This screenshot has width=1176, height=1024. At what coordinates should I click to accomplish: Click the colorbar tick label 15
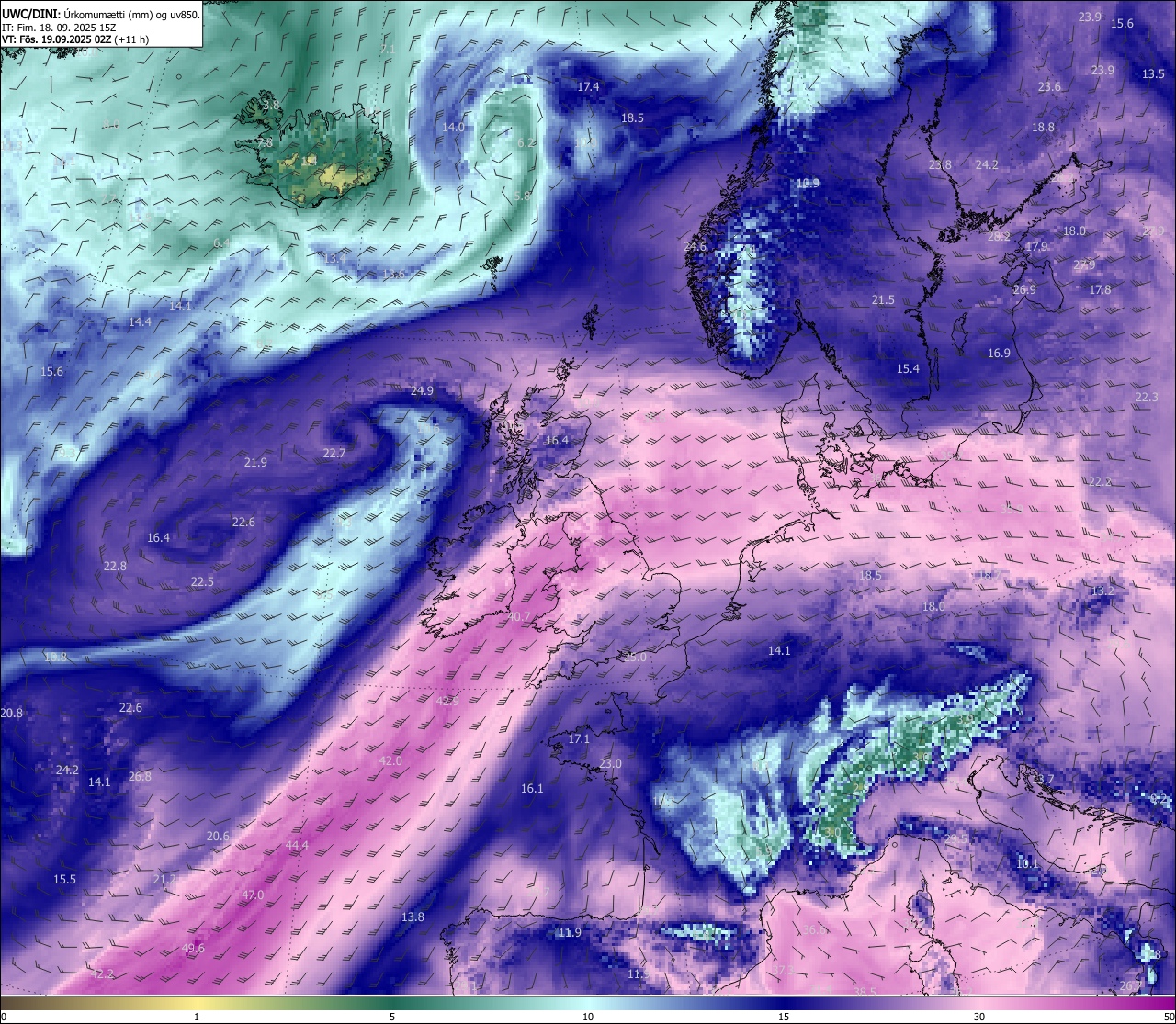coord(784,1017)
